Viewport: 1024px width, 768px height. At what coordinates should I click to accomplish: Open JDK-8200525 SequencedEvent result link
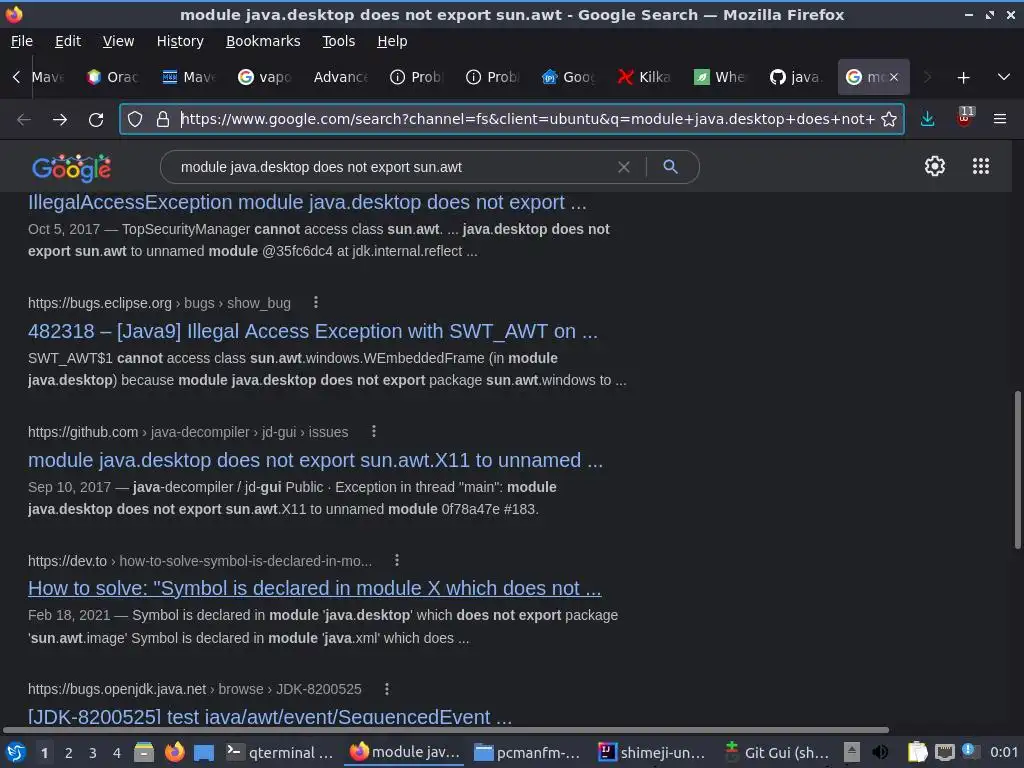pos(270,716)
